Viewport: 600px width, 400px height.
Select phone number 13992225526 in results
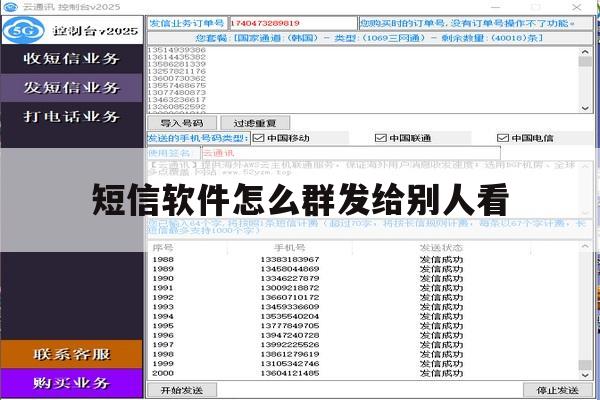pos(290,345)
